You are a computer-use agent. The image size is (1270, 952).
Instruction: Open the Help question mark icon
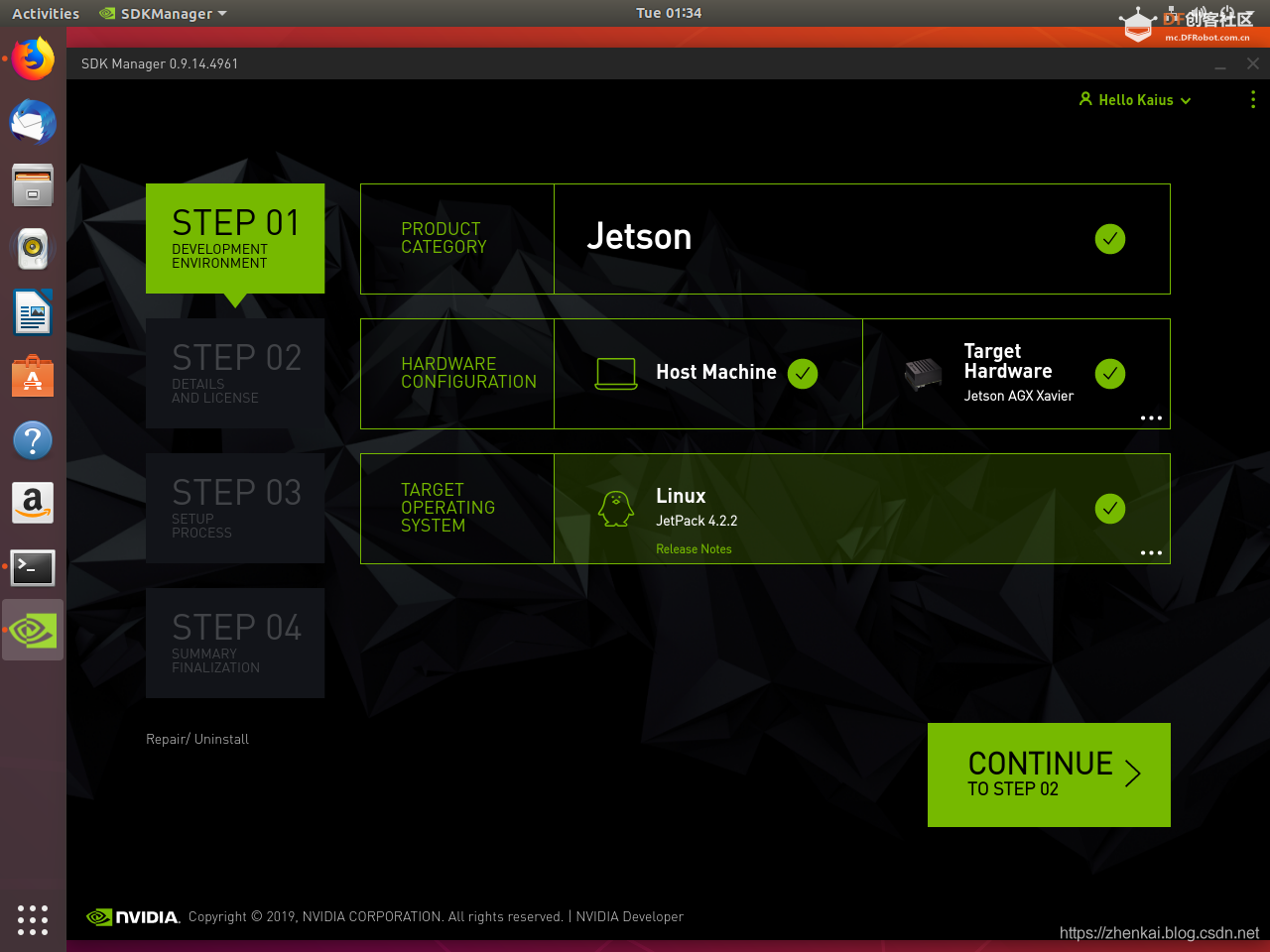[33, 439]
